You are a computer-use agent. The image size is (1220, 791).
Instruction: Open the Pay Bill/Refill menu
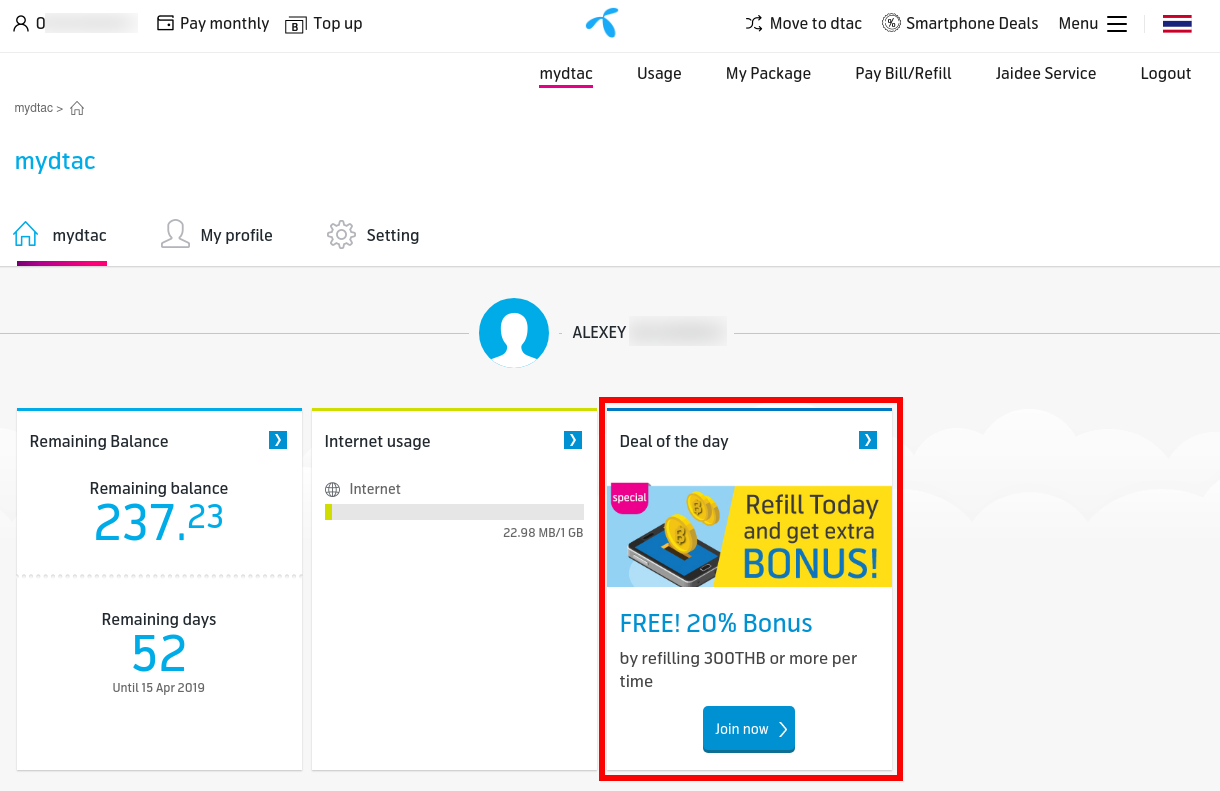click(903, 73)
